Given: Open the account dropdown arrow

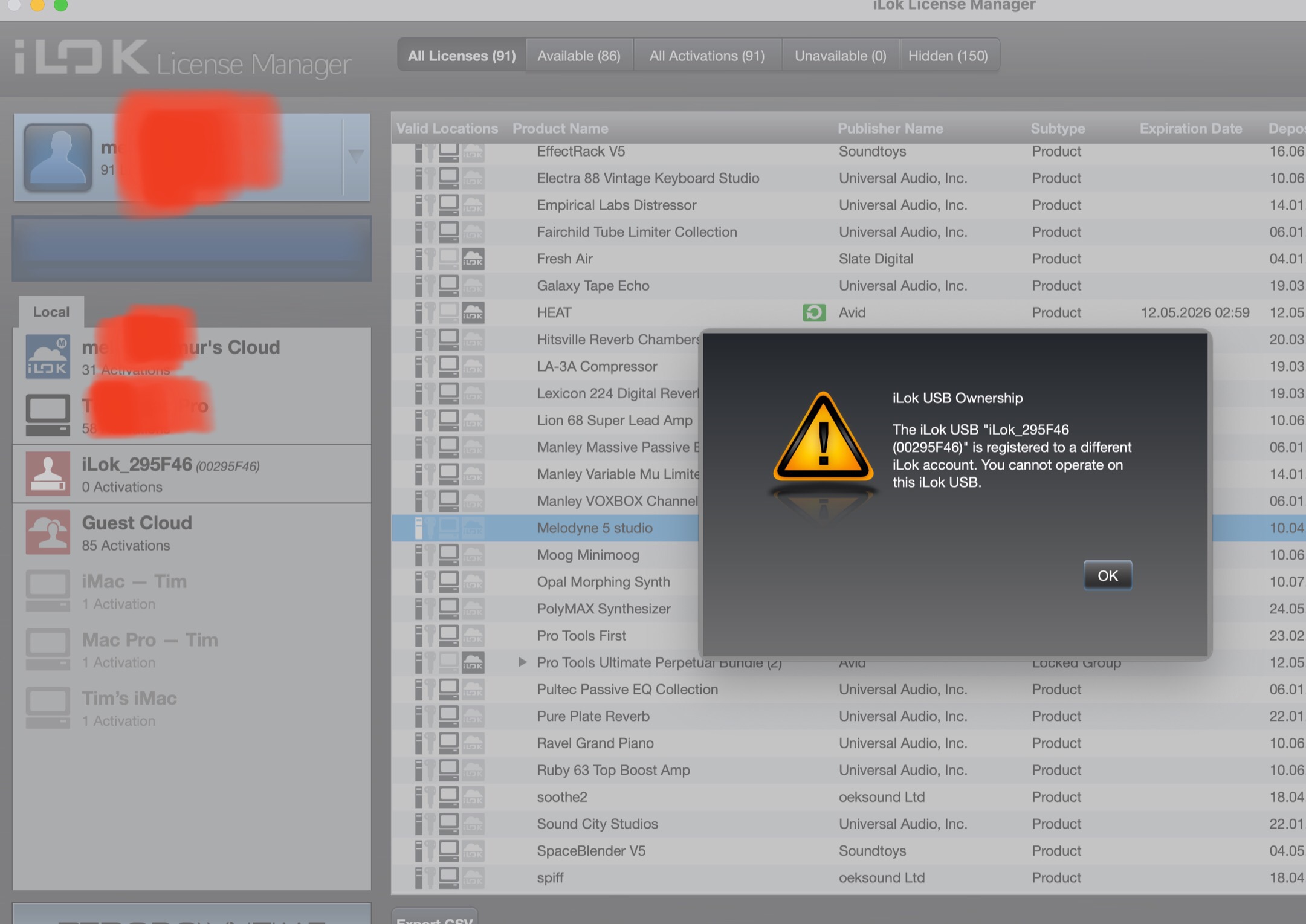Looking at the screenshot, I should [356, 156].
